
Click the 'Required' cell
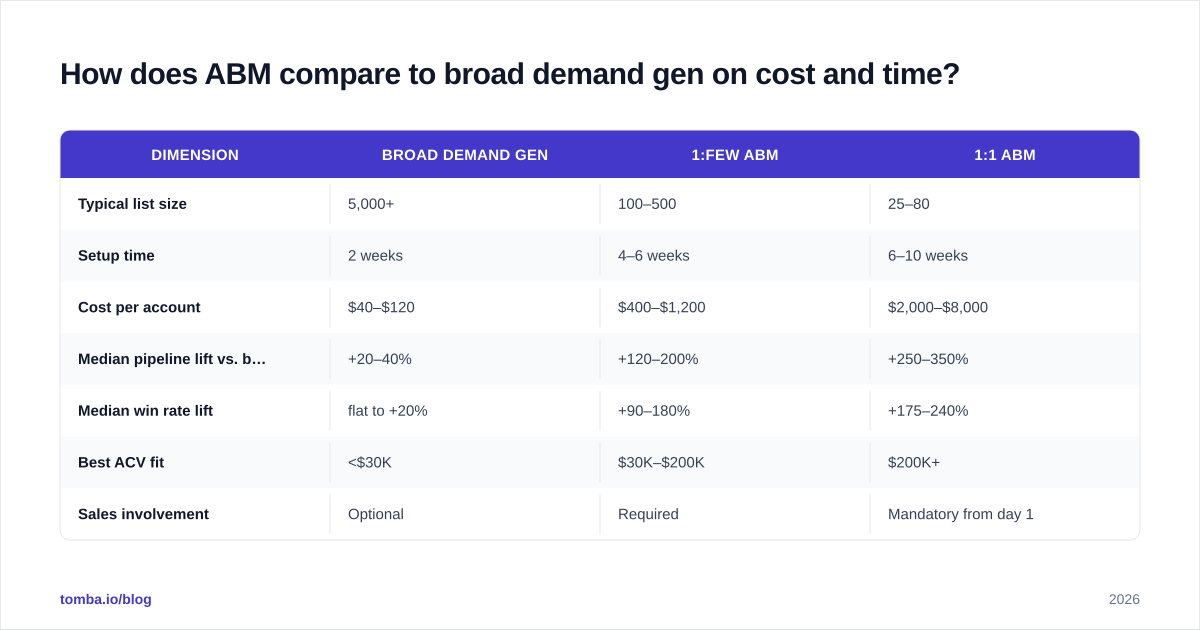pos(648,514)
